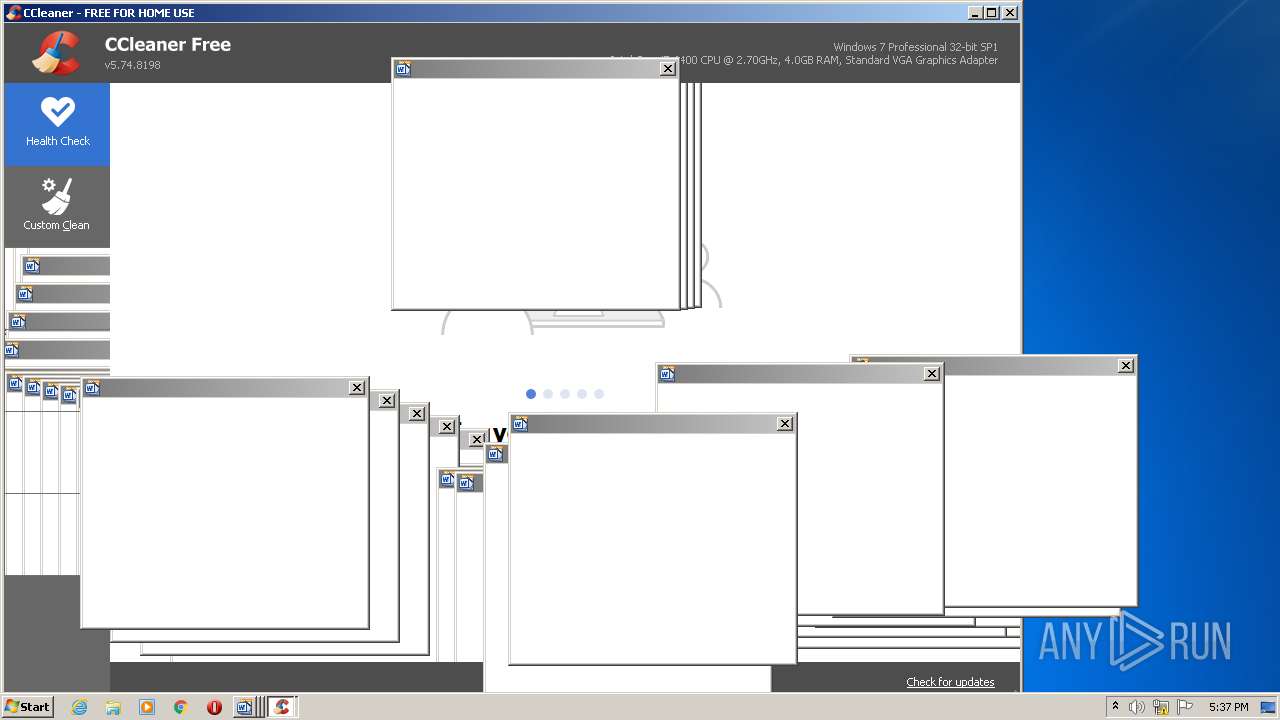The image size is (1280, 720).
Task: Minimize the CCleaner window
Action: pyautogui.click(x=975, y=13)
